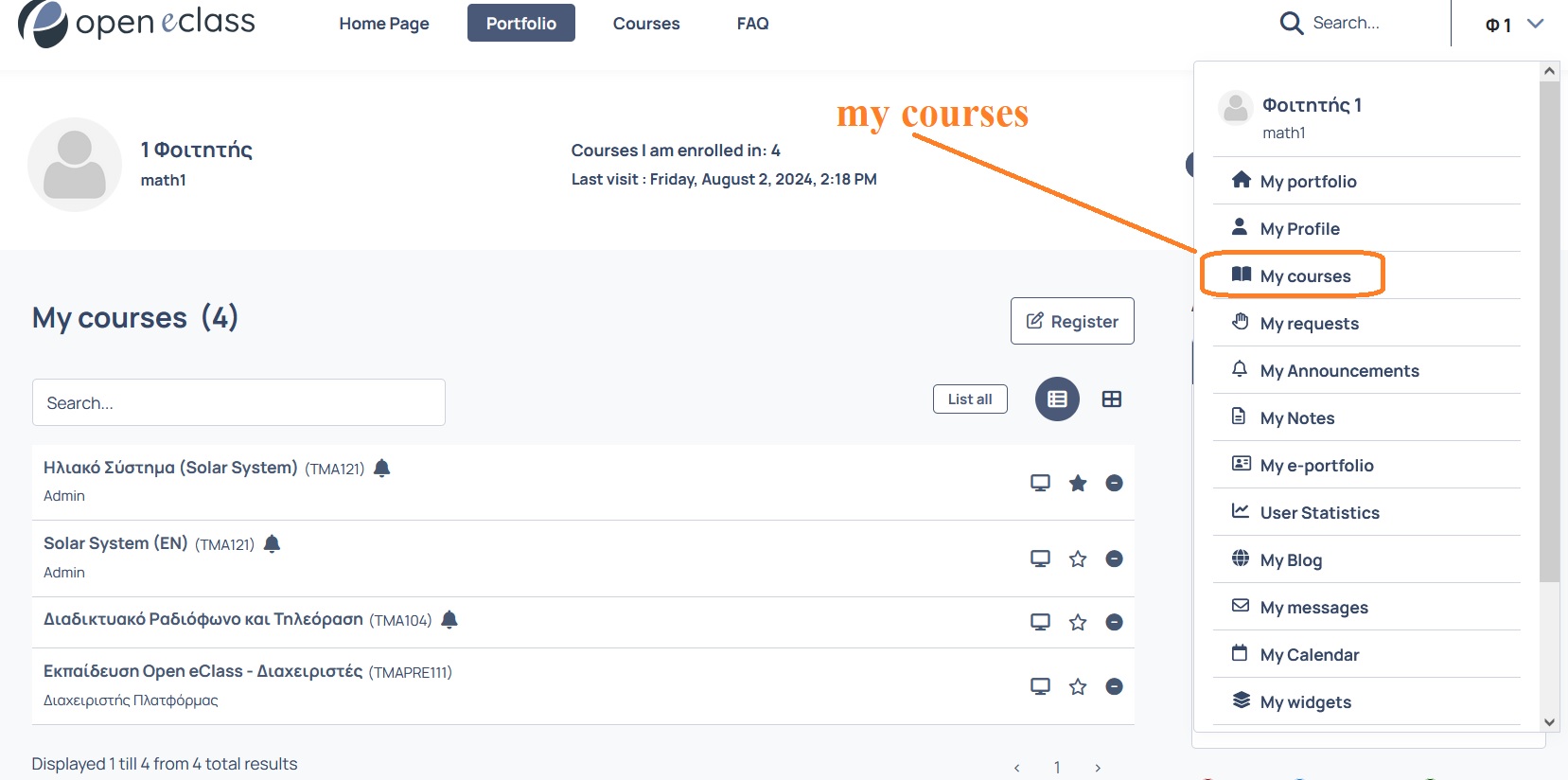Click the search magnifier icon in header
Image resolution: width=1568 pixels, height=780 pixels.
pyautogui.click(x=1292, y=23)
